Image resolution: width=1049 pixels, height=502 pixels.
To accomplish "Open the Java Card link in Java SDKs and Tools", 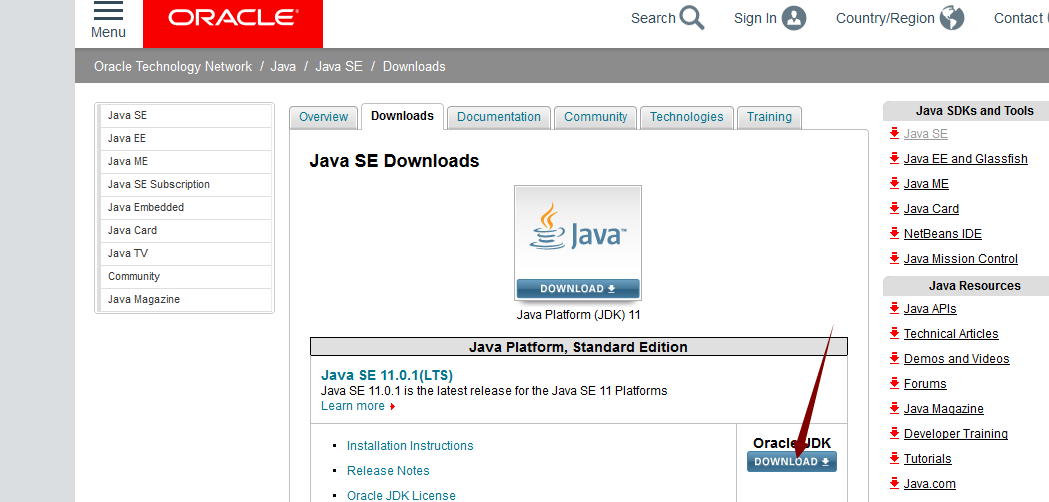I will 931,209.
